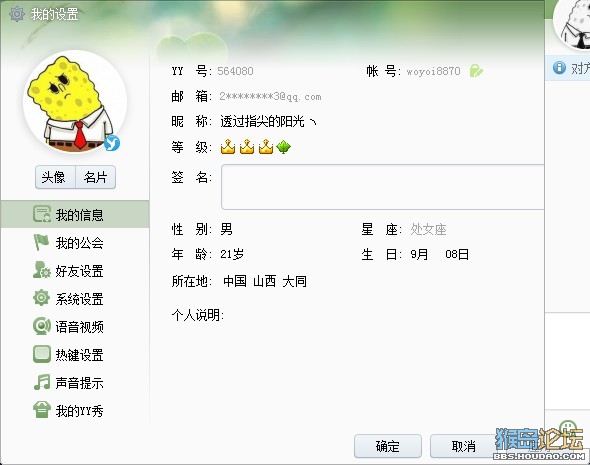Open the birthday day selector 08日
This screenshot has height=465, width=590.
click(x=457, y=254)
